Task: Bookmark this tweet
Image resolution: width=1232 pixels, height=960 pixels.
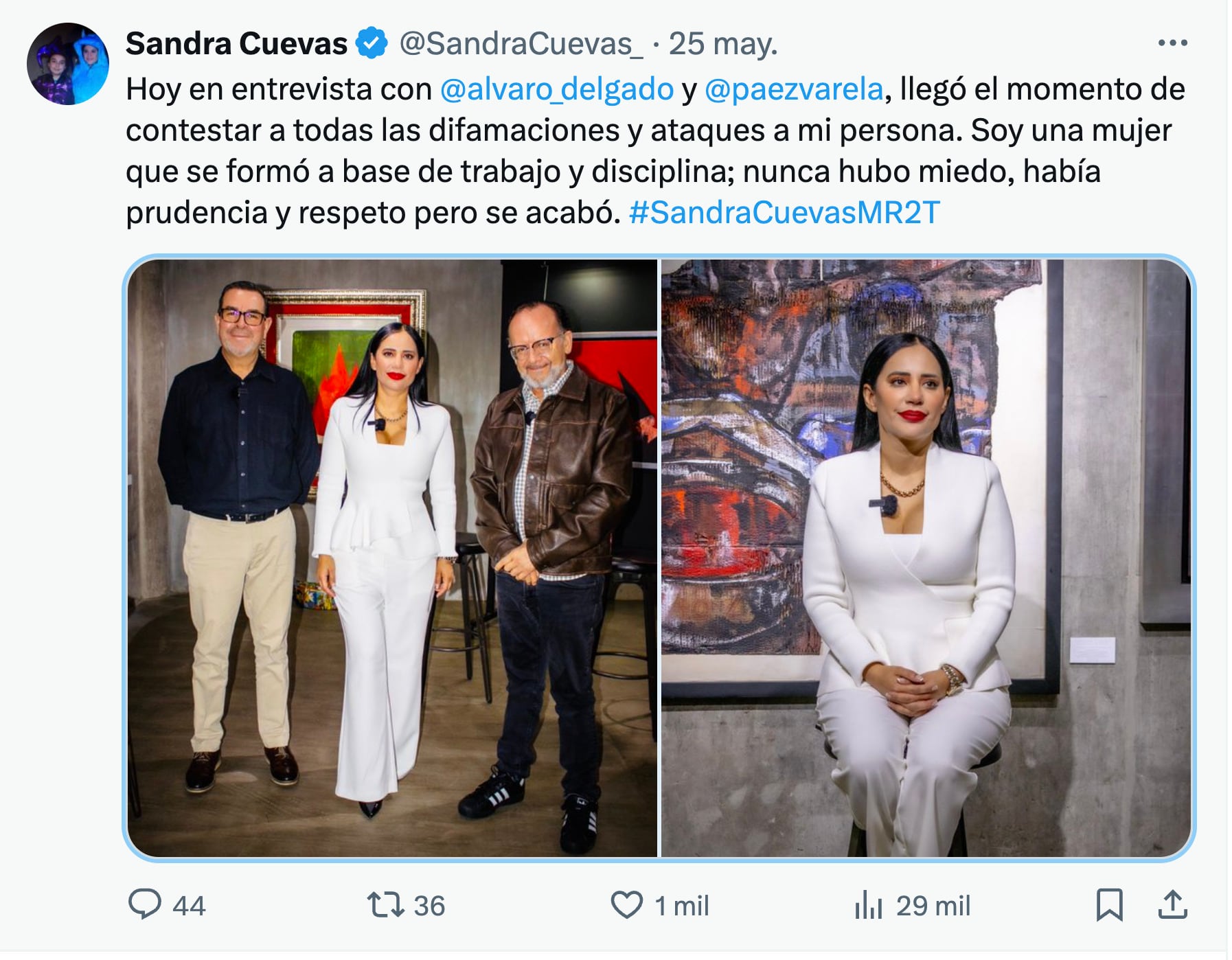Action: coord(1110,904)
